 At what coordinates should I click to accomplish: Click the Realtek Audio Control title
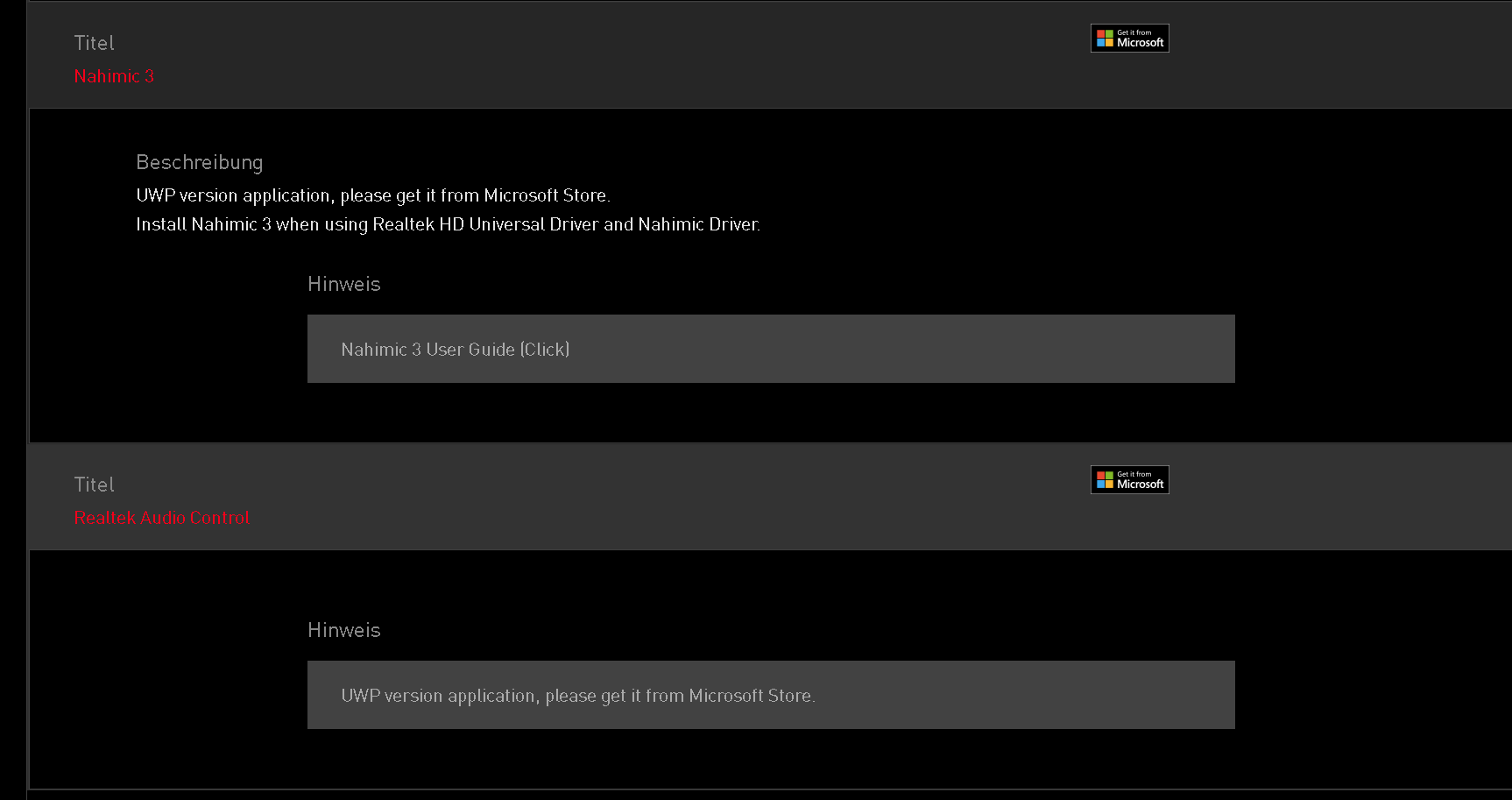tap(162, 518)
